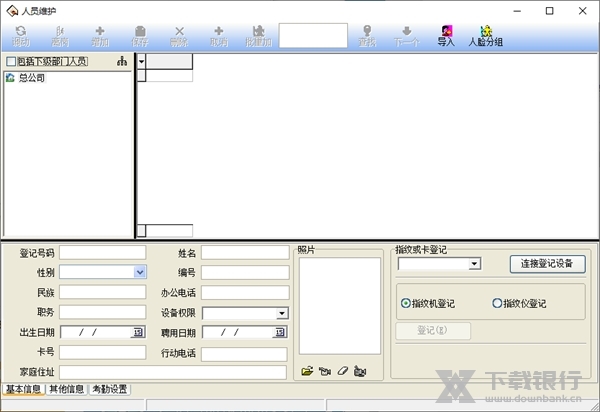Minimize the 人员维护 window
The height and width of the screenshot is (412, 600).
(x=517, y=11)
